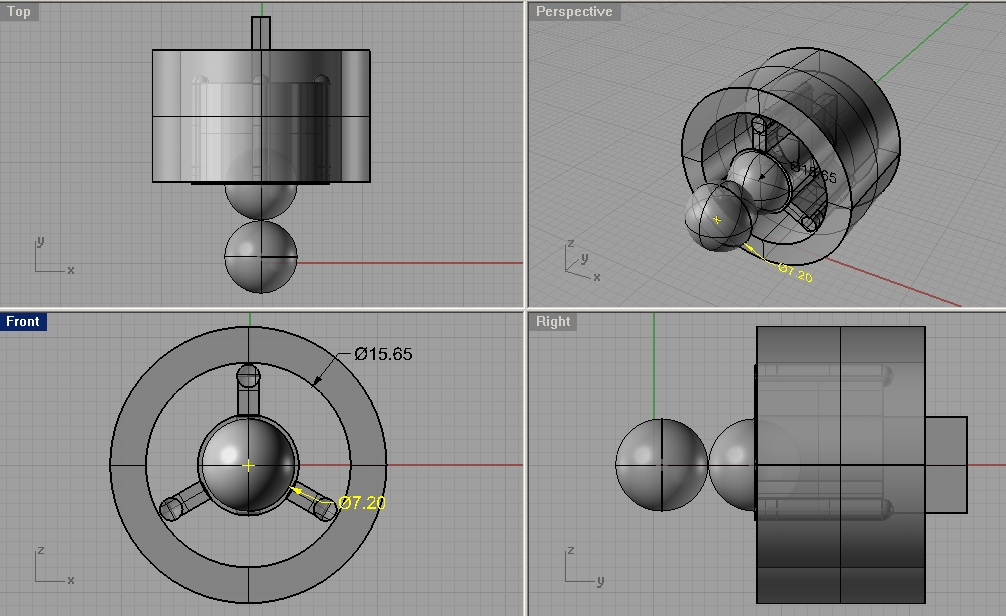Select the Ø15.65 dimension text in Front view
Screen dimensions: 1006x616
383,354
